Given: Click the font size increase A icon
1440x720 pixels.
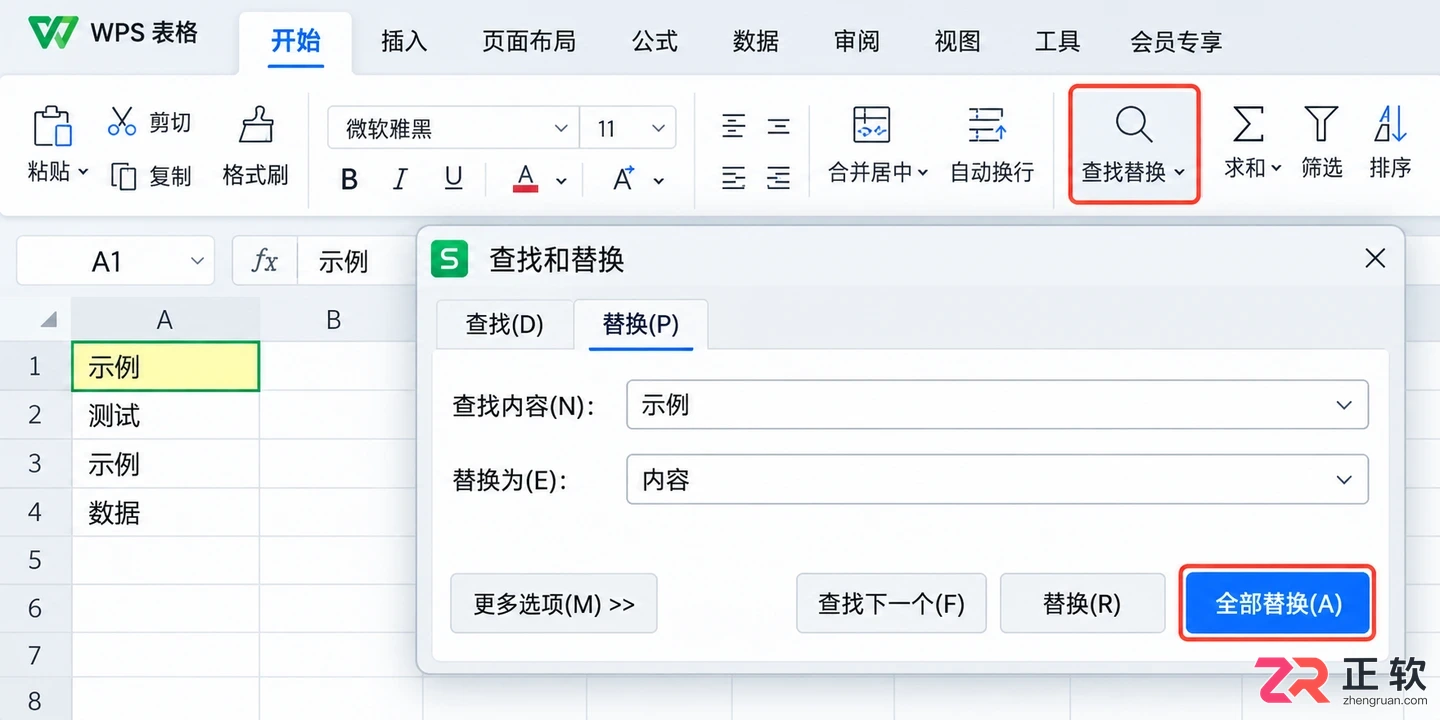Looking at the screenshot, I should point(624,179).
